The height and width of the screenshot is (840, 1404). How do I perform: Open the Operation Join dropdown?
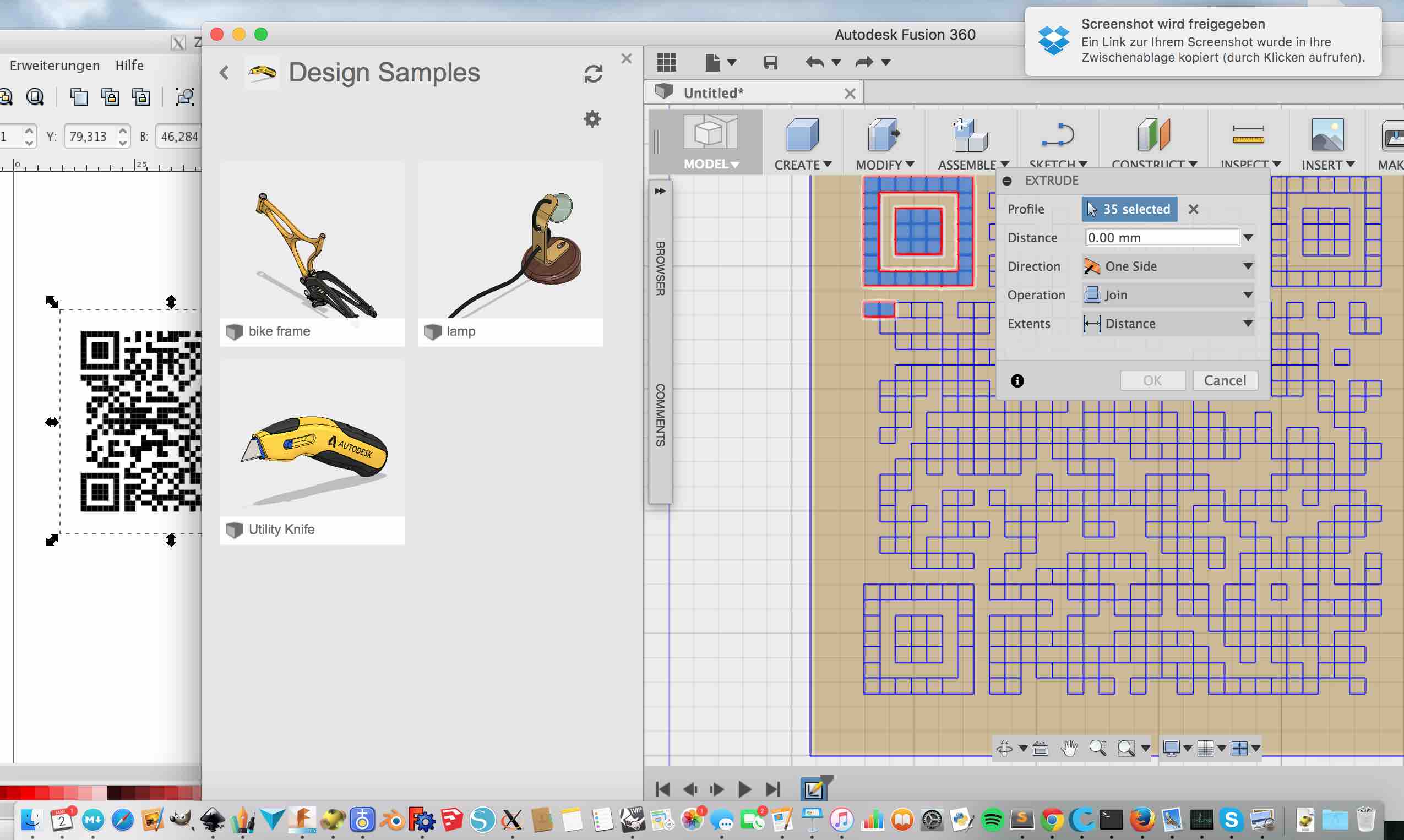pos(1168,295)
